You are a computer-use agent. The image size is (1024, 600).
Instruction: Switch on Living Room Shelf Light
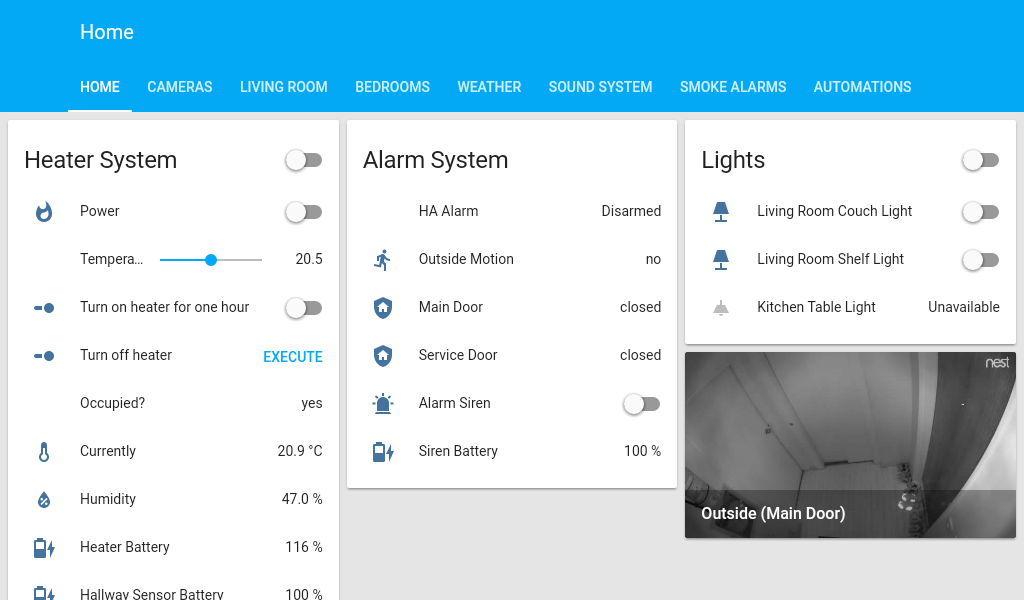980,260
